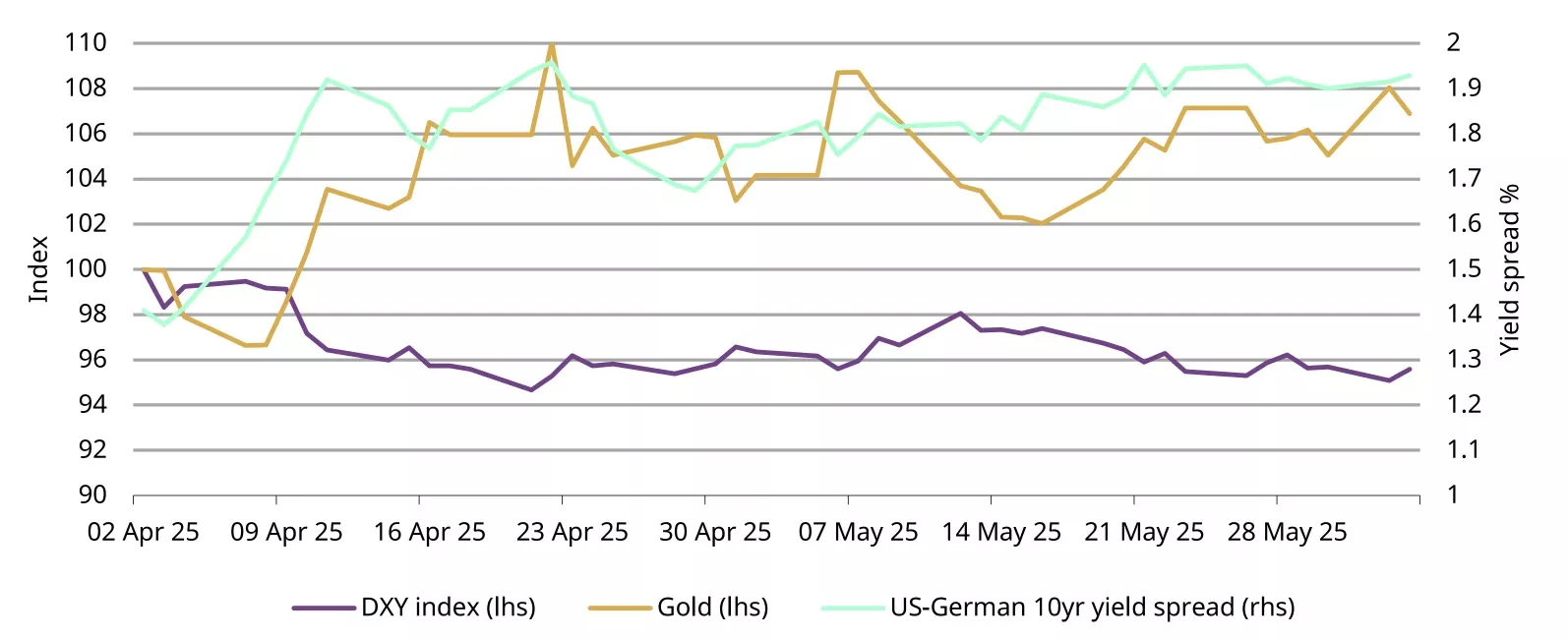Viewport: 1568px width, 639px height.
Task: Click the '16 Apr 25' date label
Action: click(x=430, y=533)
